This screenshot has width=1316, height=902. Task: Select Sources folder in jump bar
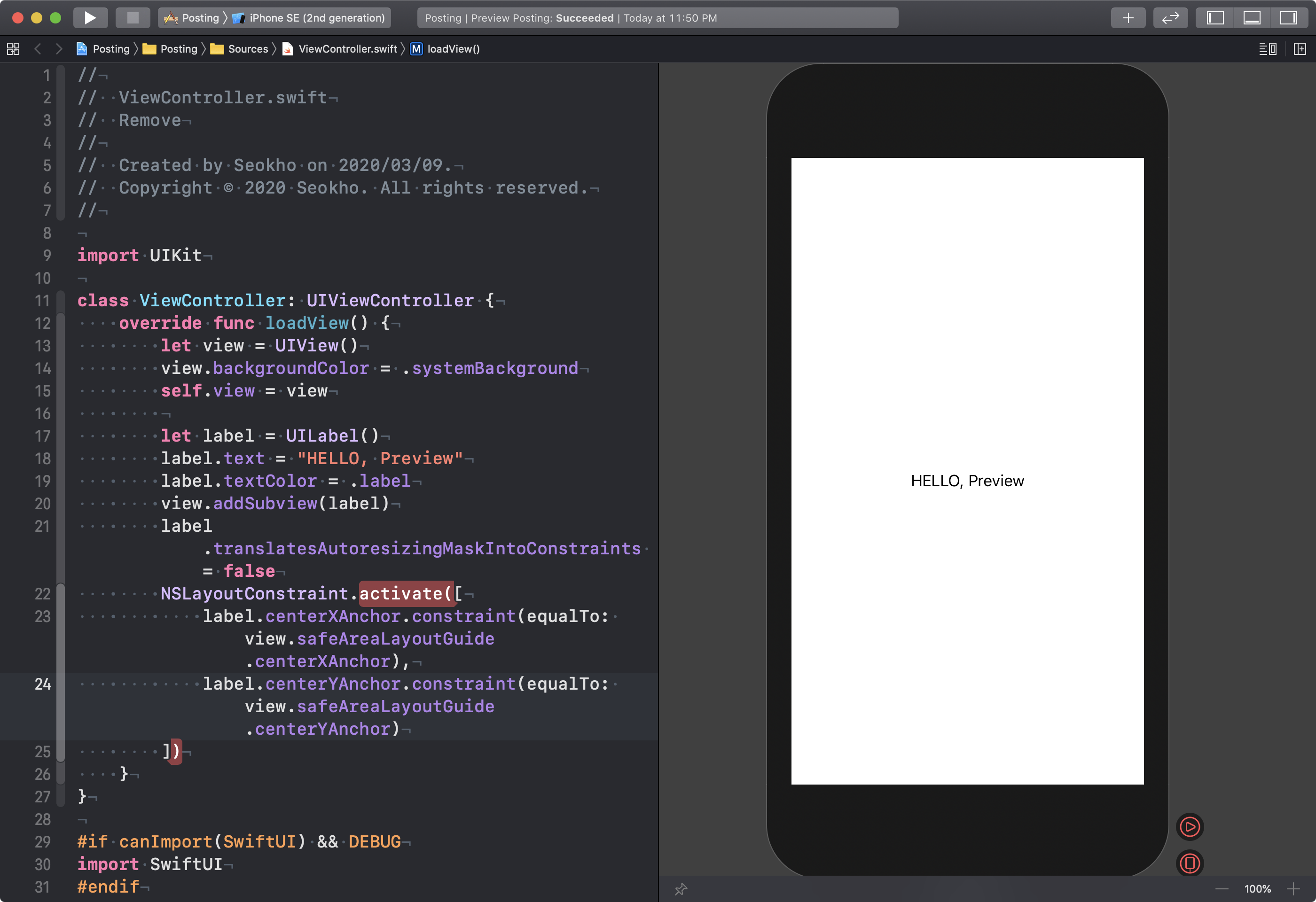click(x=248, y=49)
